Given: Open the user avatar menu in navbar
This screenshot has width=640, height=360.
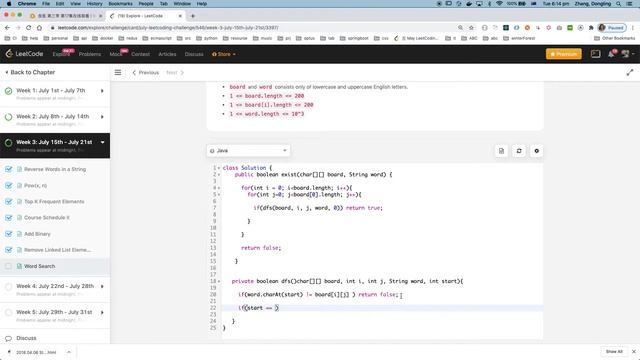Looking at the screenshot, I should click(x=627, y=54).
